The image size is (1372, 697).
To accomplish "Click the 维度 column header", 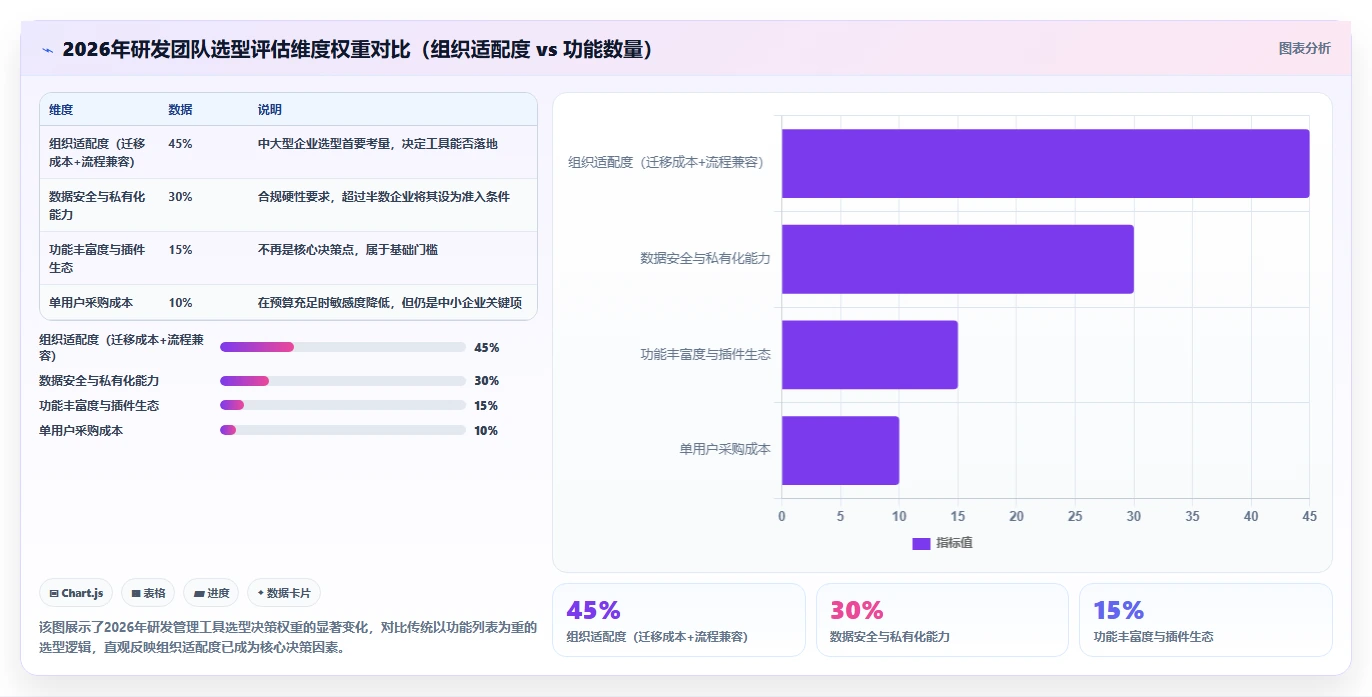I will point(61,110).
